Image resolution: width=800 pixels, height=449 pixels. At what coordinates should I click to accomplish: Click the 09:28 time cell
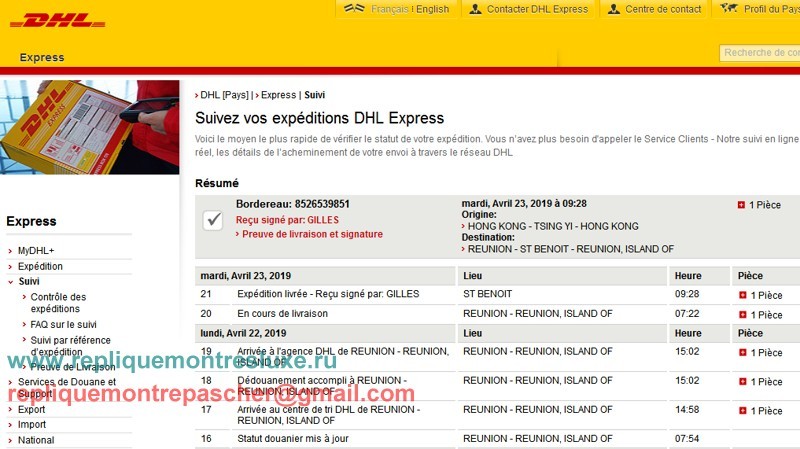[x=687, y=294]
